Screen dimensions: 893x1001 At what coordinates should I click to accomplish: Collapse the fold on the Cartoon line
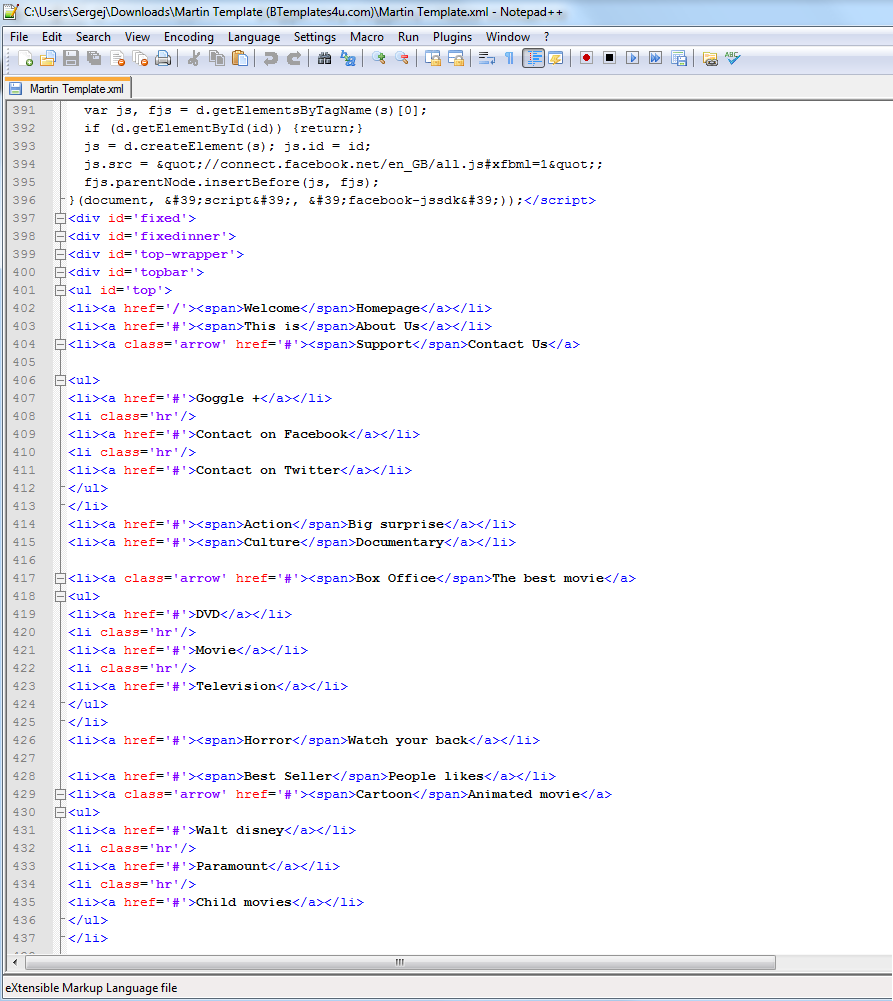[60, 795]
